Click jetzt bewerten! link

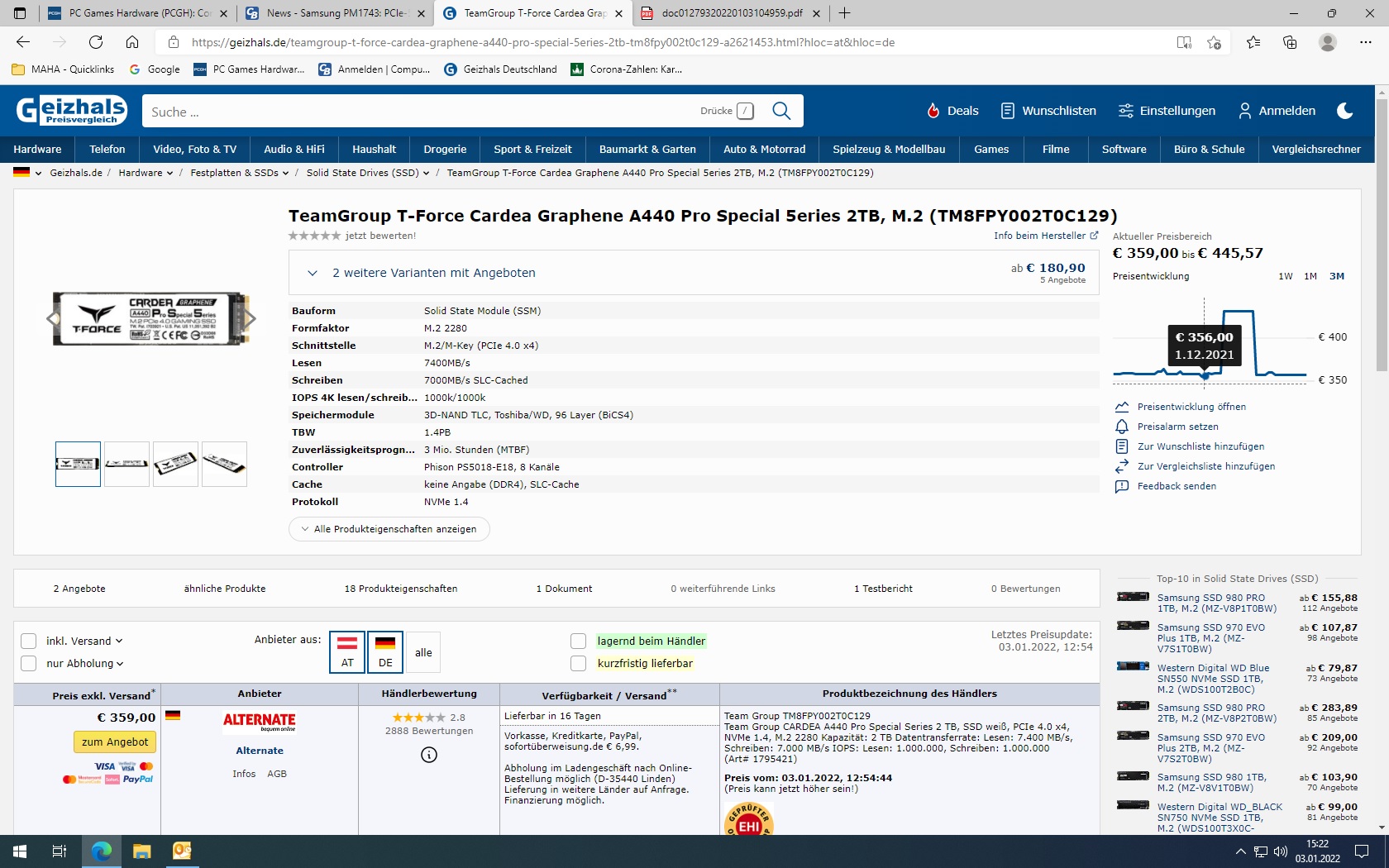[x=380, y=236]
